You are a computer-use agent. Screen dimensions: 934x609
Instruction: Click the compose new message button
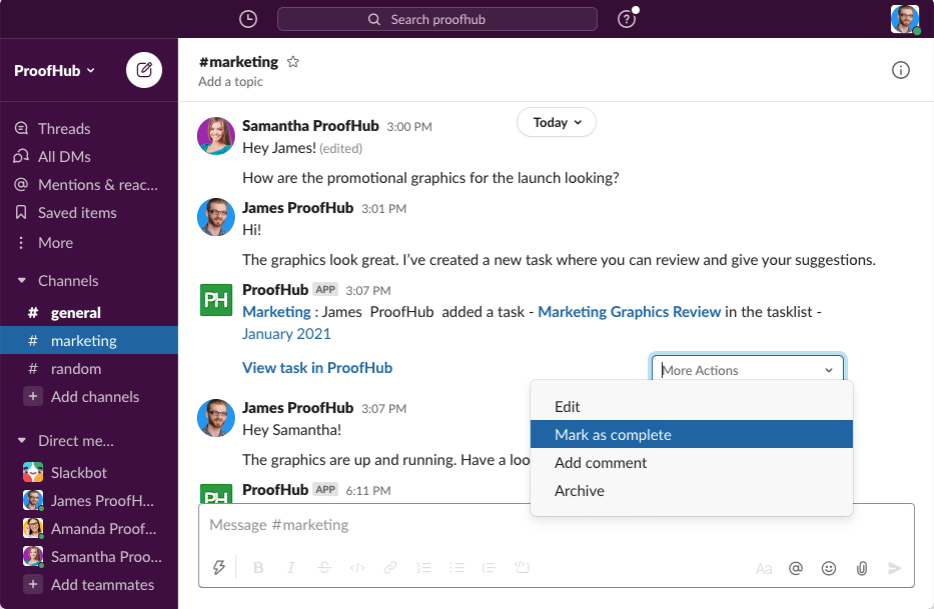click(144, 70)
